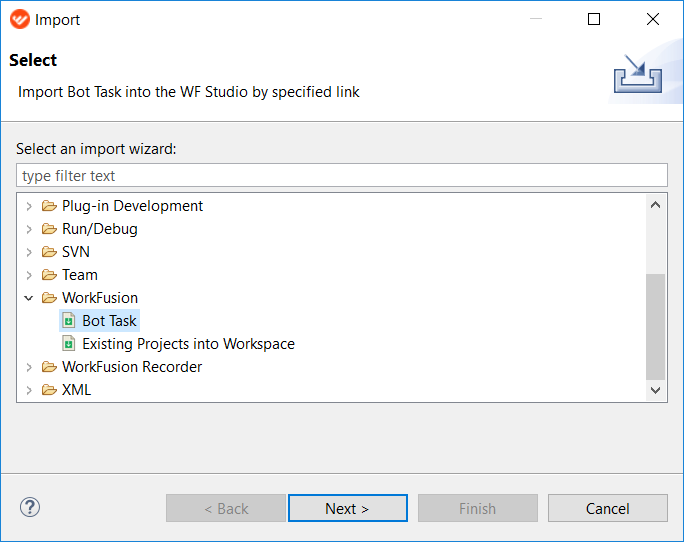Viewport: 684px width, 542px height.
Task: Click the Cancel button
Action: point(608,508)
